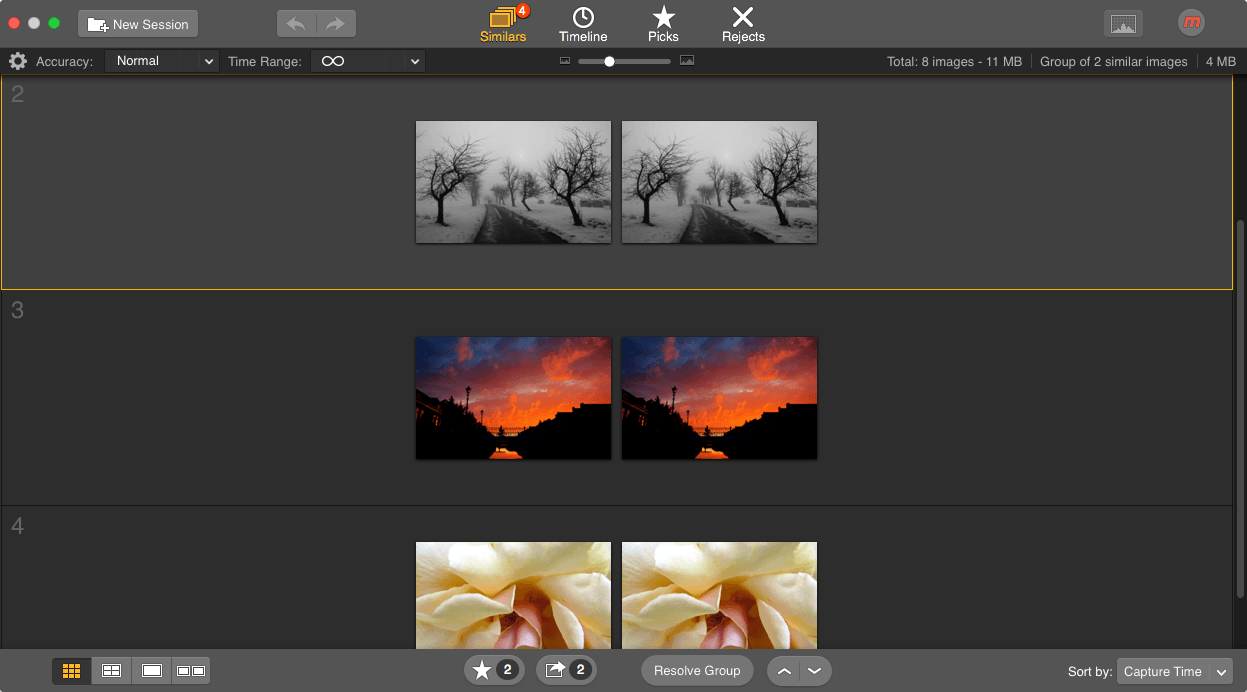
Task: Open the Rejects tab
Action: 743,25
